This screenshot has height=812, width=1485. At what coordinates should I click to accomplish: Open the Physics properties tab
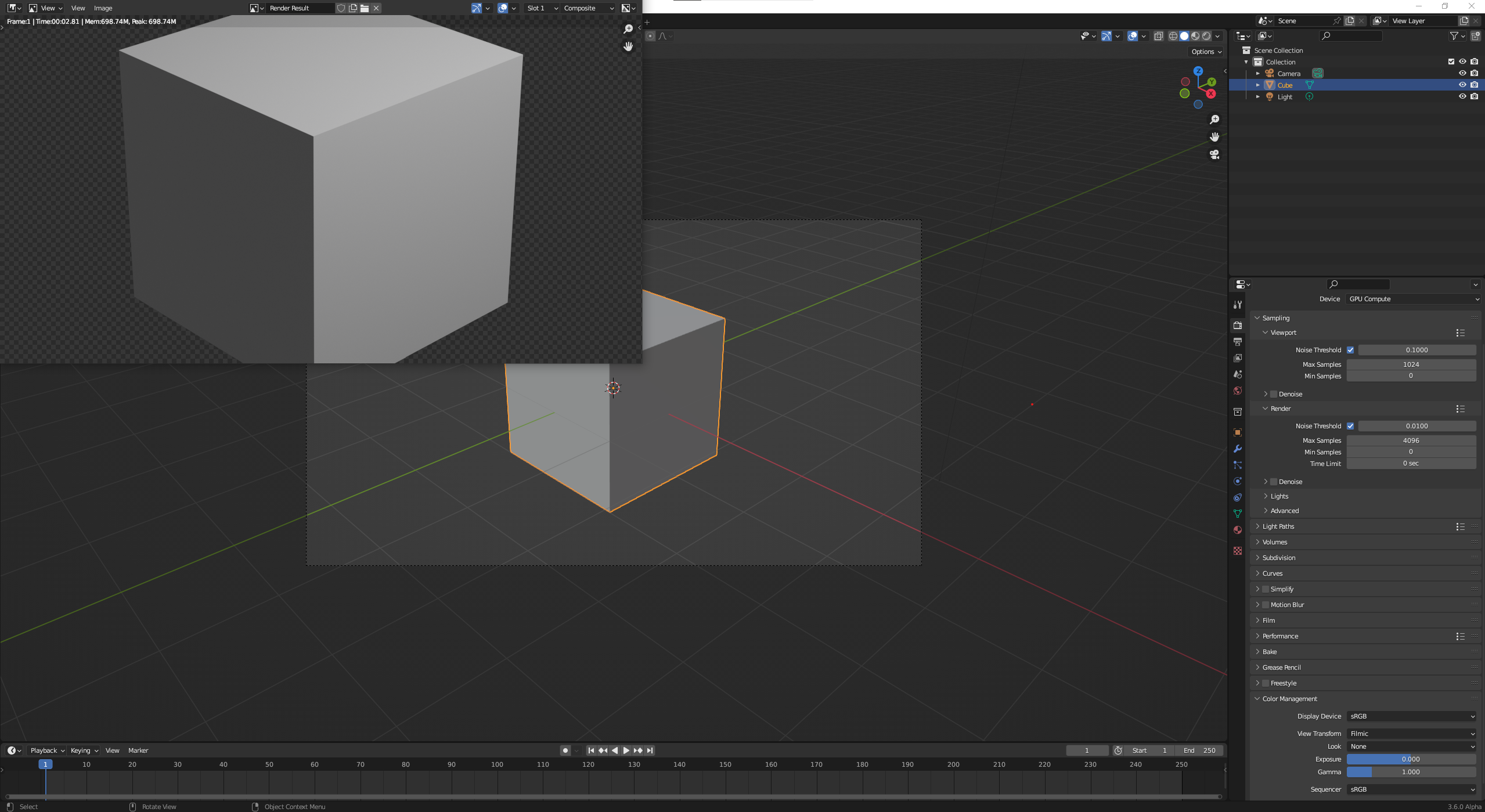click(1238, 481)
